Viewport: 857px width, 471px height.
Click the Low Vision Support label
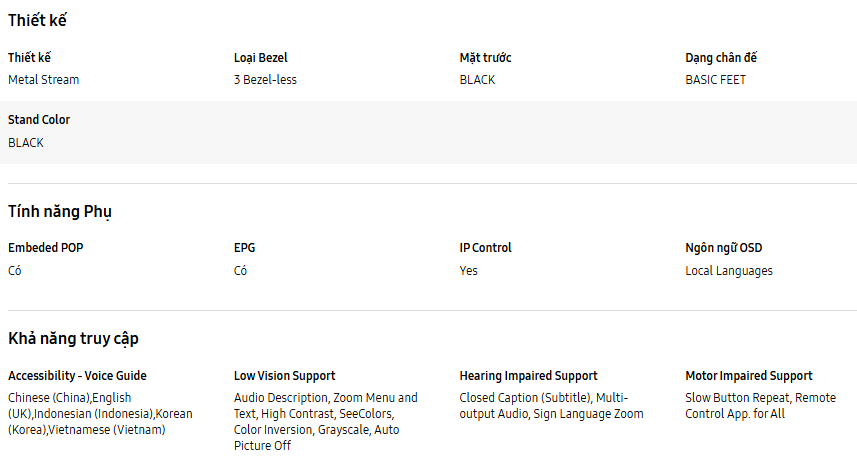pos(285,376)
